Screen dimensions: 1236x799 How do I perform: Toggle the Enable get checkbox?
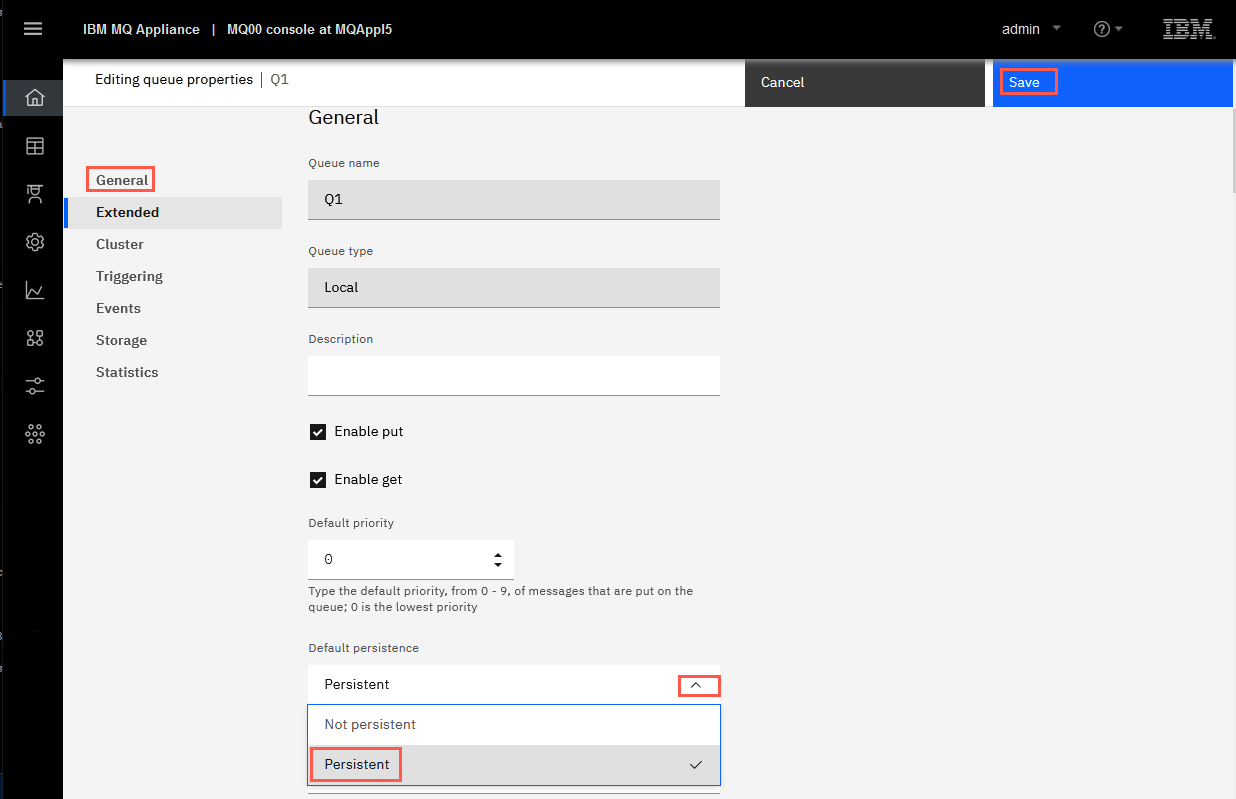point(318,480)
